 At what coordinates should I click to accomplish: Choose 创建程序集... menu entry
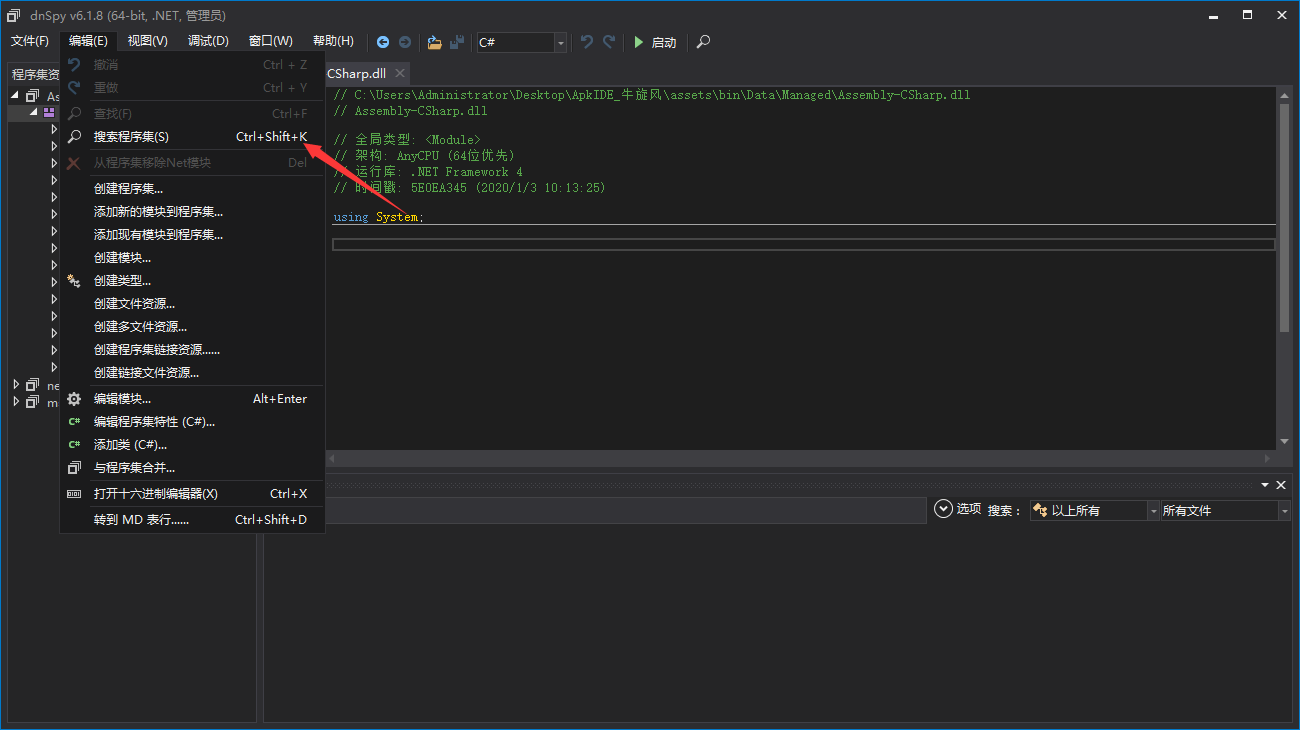128,189
